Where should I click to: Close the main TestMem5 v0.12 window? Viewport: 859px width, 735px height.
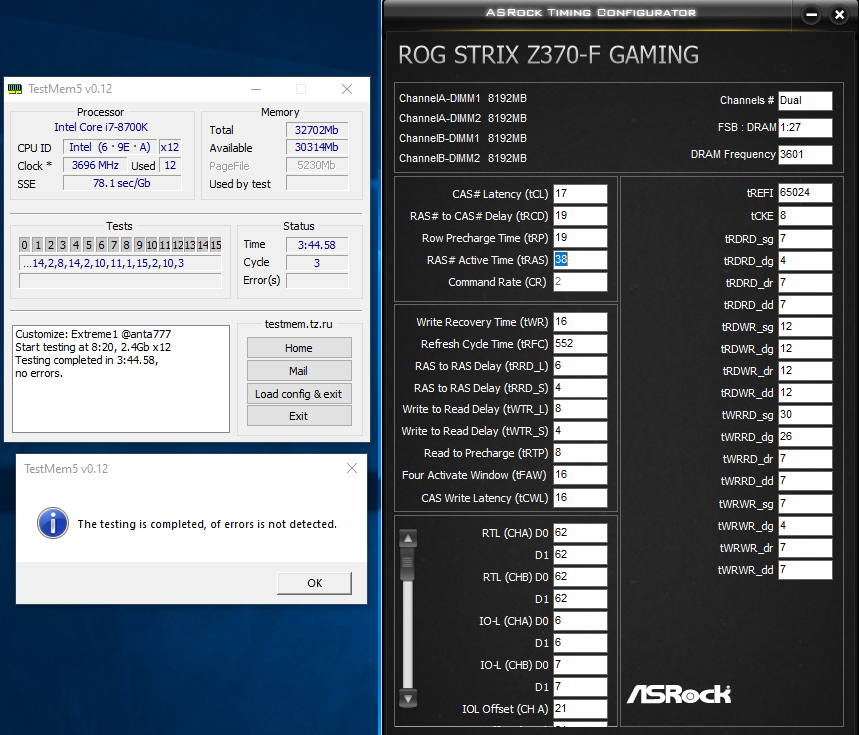(x=347, y=89)
